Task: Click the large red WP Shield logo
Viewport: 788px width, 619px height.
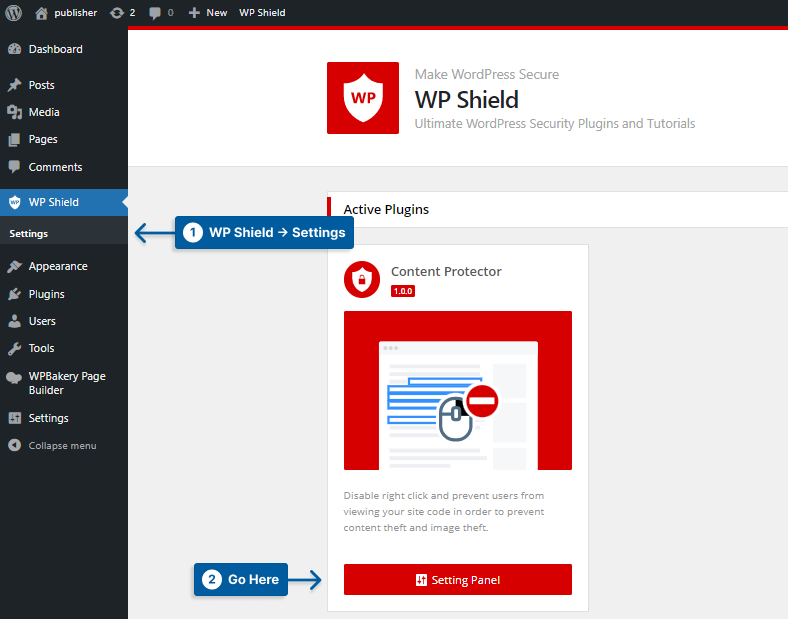Action: 363,98
